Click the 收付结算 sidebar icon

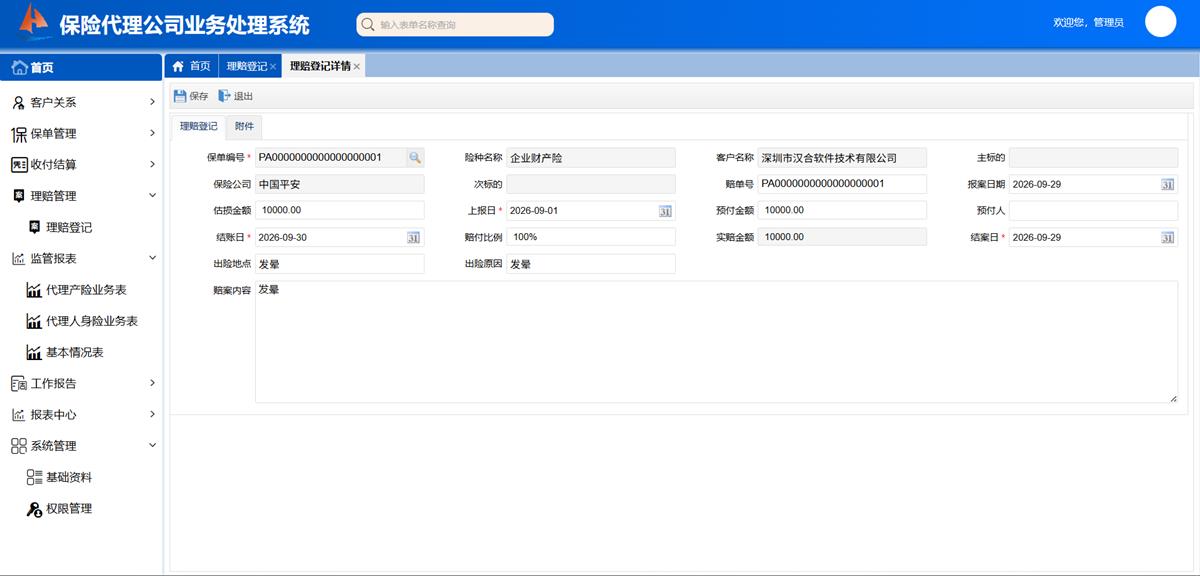point(18,164)
